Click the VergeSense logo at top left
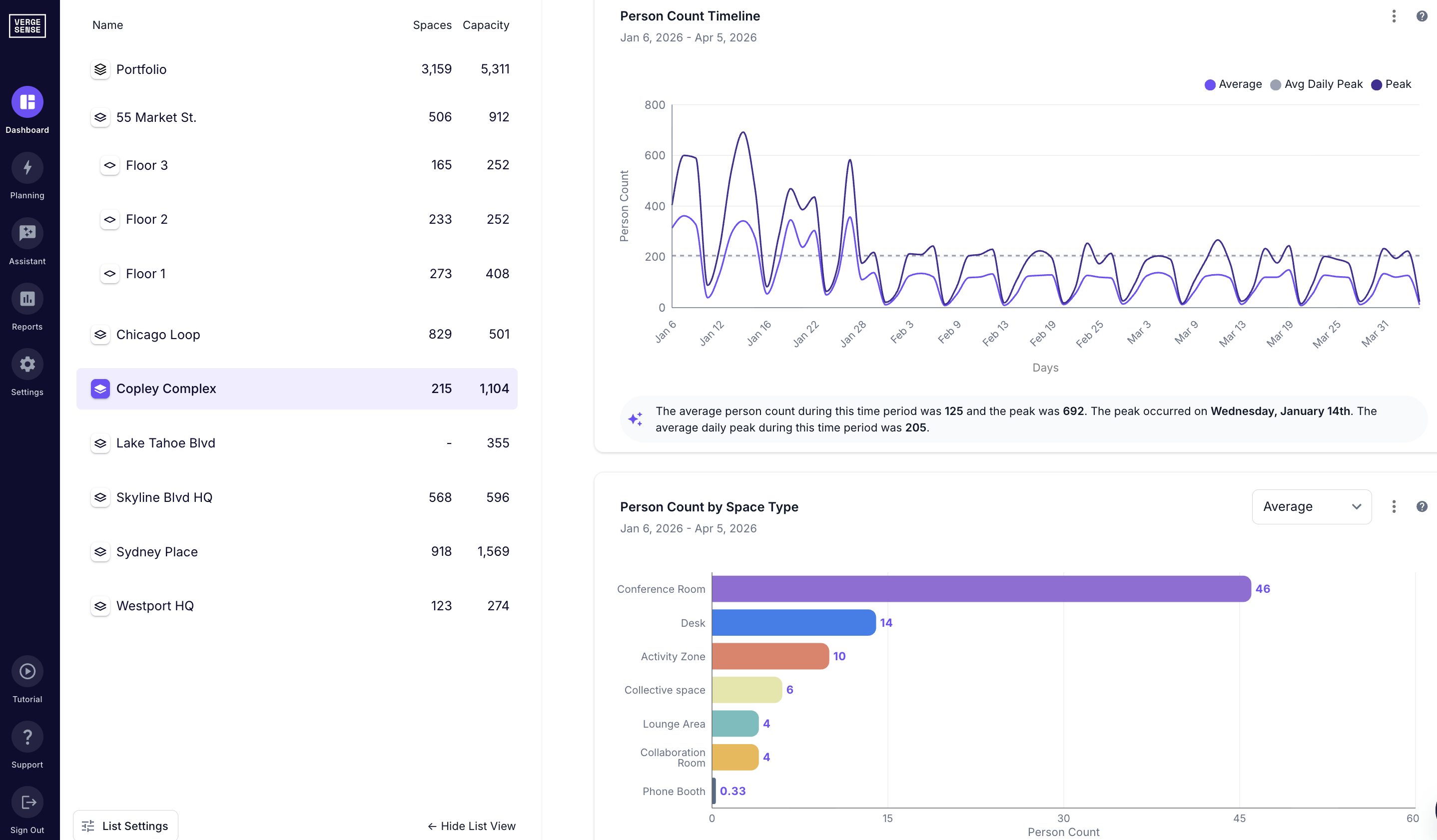Screen dimensions: 1437x840 point(27,25)
